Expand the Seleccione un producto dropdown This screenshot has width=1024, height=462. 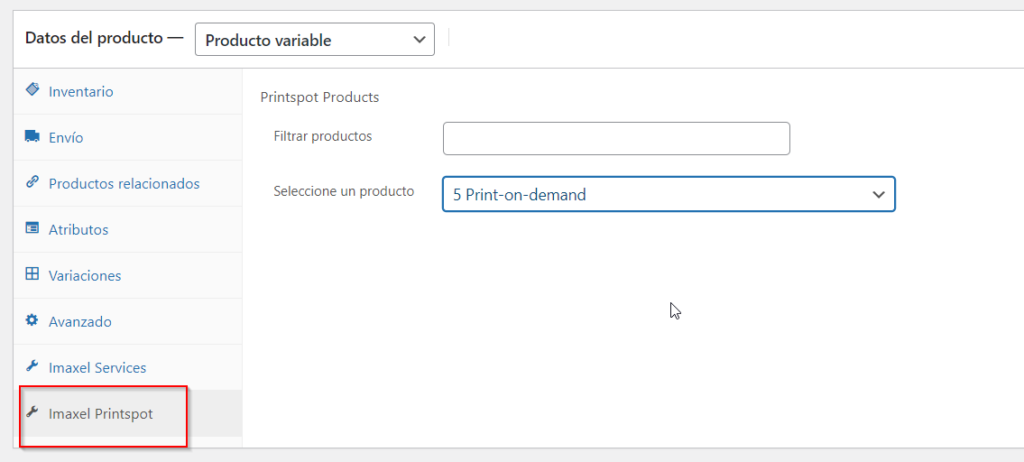tap(669, 194)
